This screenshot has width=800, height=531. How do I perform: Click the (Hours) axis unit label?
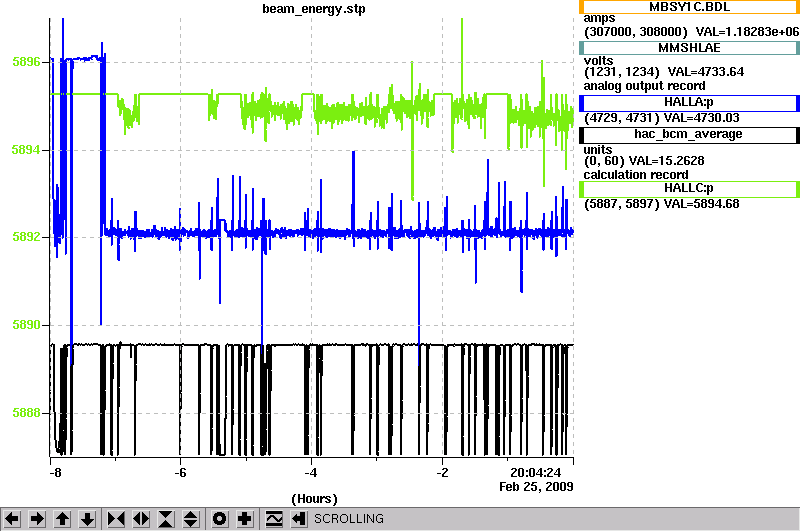pyautogui.click(x=314, y=499)
